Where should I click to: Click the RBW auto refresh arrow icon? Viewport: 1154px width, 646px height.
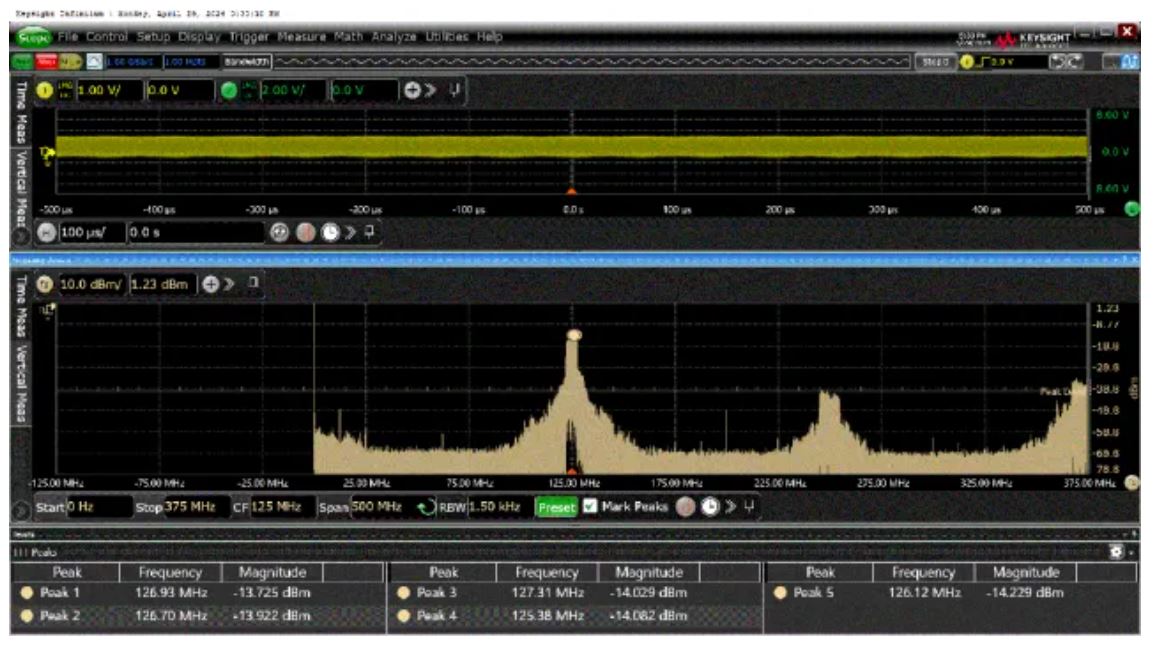(425, 507)
